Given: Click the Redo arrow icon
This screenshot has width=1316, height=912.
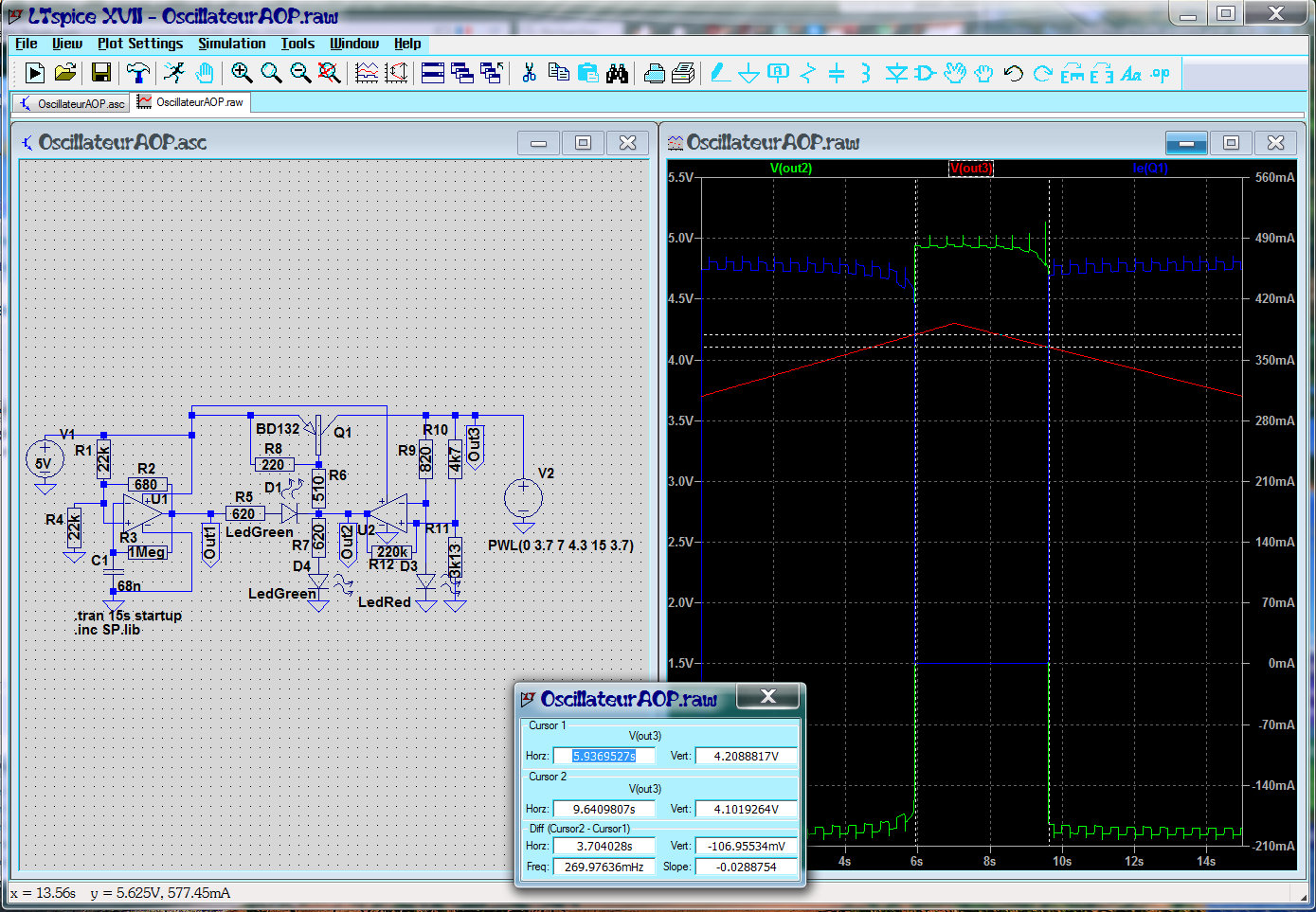Looking at the screenshot, I should [x=1042, y=73].
